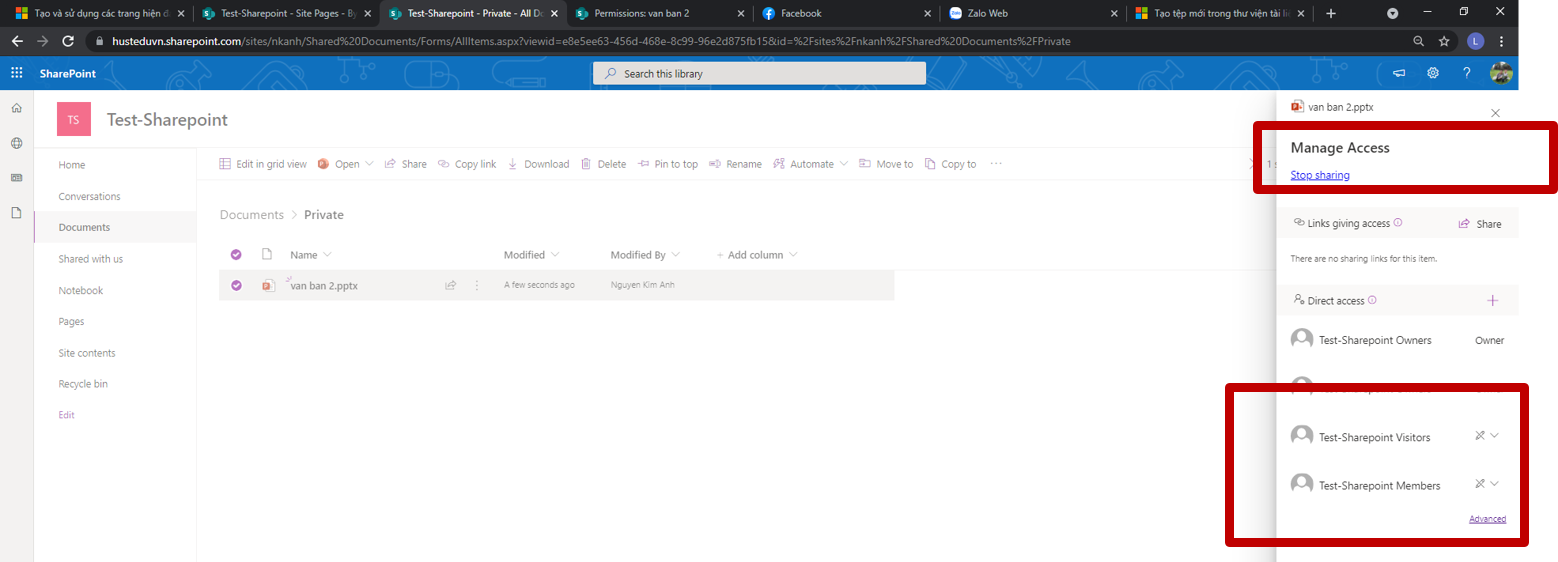Click the plus icon beside Direct access
1558x562 pixels.
pyautogui.click(x=1492, y=300)
